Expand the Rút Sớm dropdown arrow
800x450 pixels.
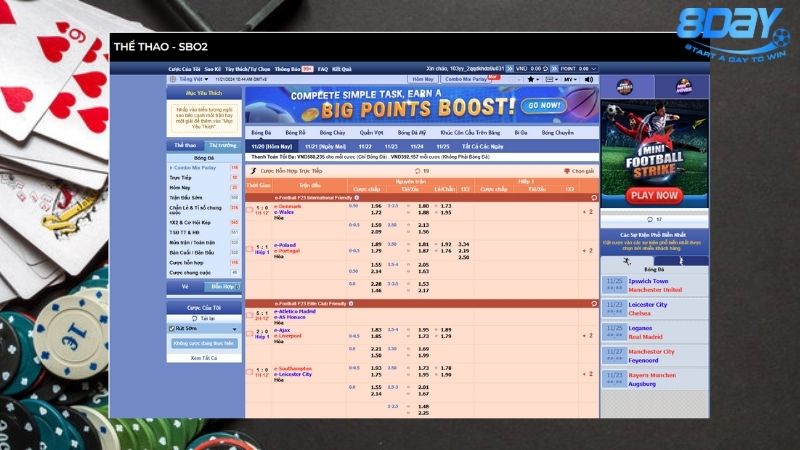point(235,329)
